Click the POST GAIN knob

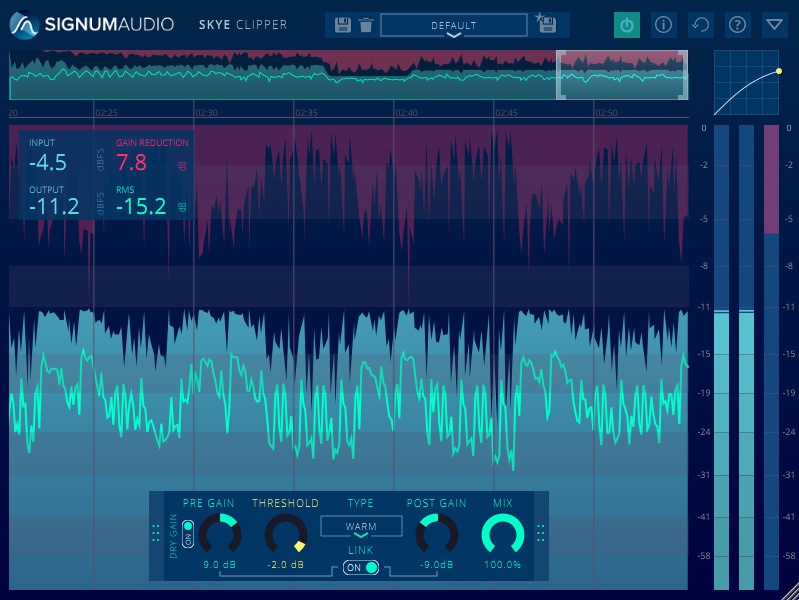click(x=437, y=534)
